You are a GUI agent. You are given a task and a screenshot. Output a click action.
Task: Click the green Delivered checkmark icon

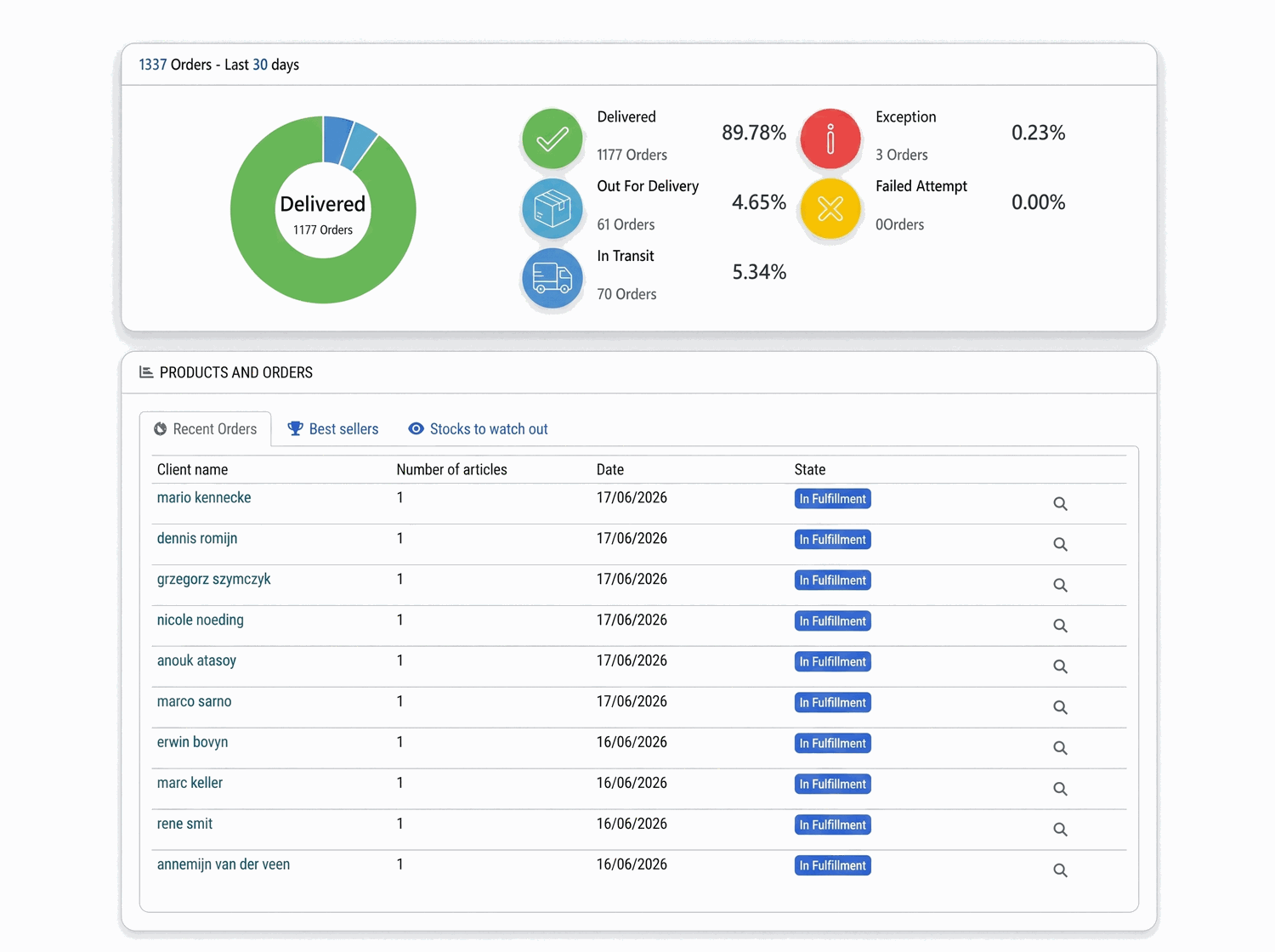(x=552, y=139)
